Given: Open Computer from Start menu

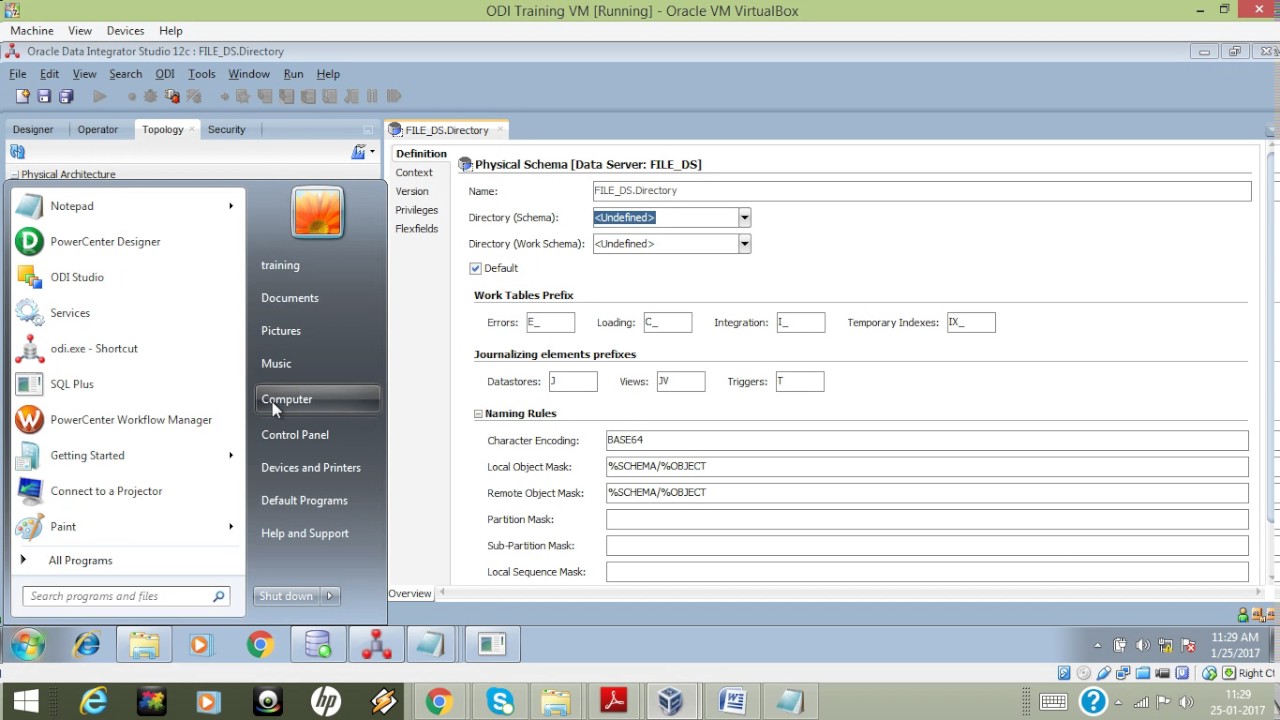Looking at the screenshot, I should 317,399.
